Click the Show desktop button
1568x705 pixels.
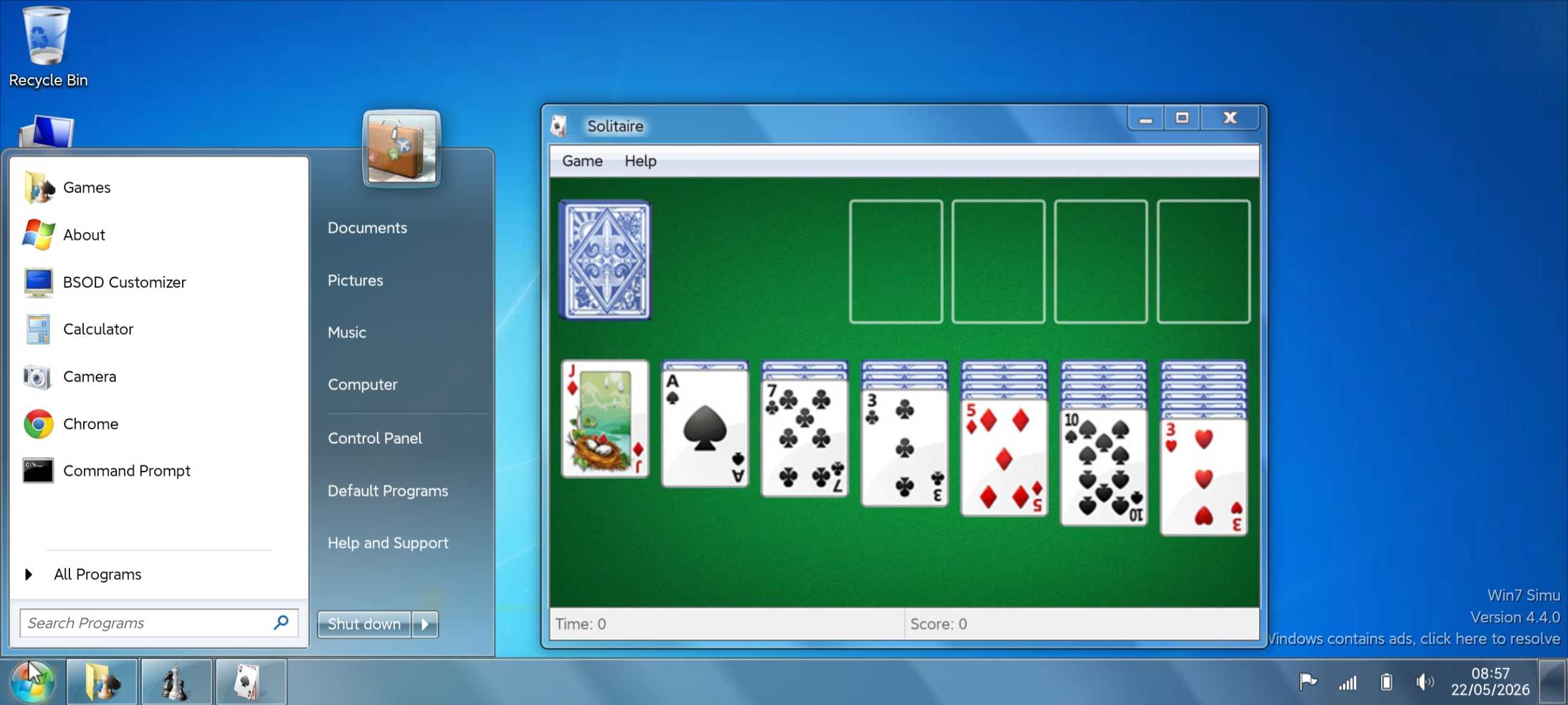point(1554,682)
